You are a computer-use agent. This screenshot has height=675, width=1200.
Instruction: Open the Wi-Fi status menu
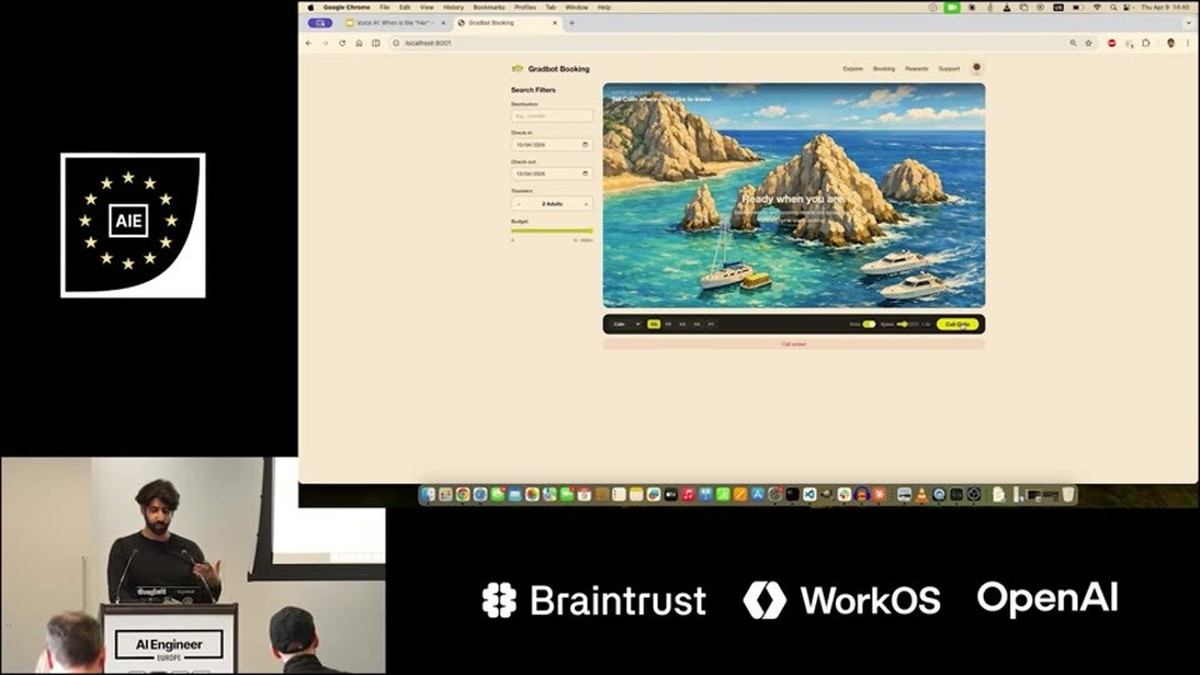coord(1097,7)
